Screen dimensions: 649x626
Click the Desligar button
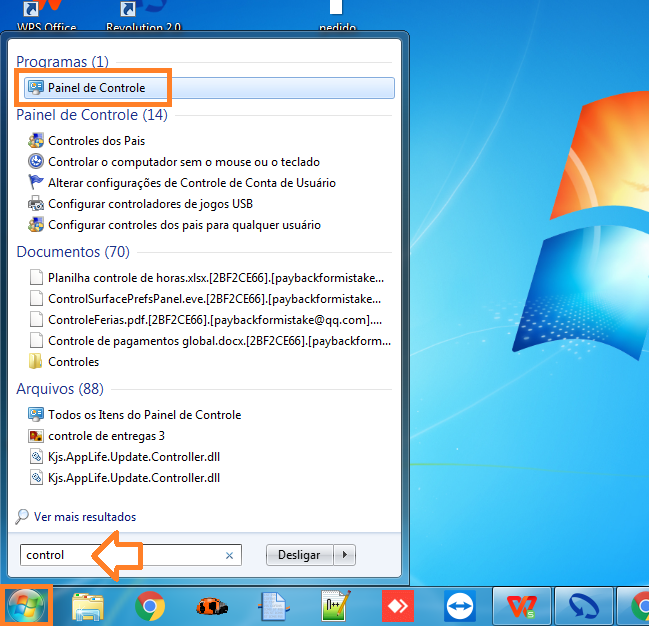299,555
